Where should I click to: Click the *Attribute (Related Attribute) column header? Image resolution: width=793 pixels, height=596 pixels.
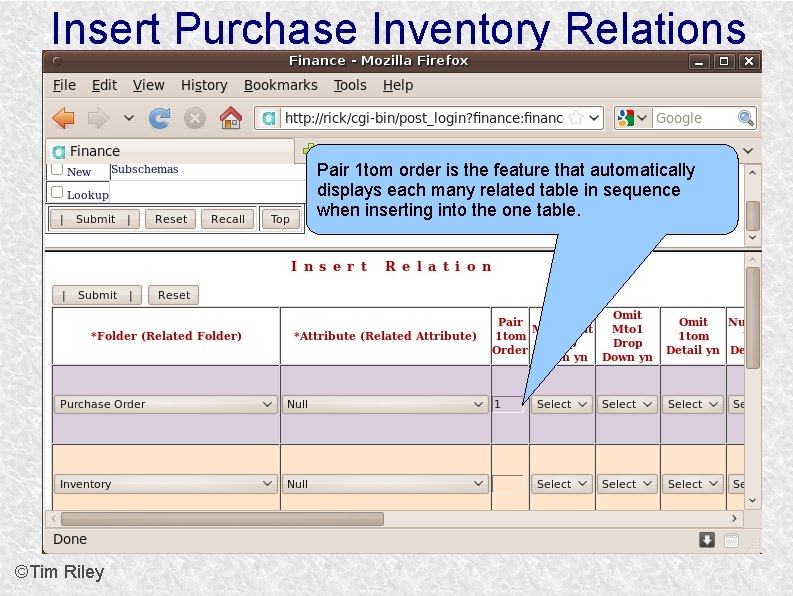385,336
